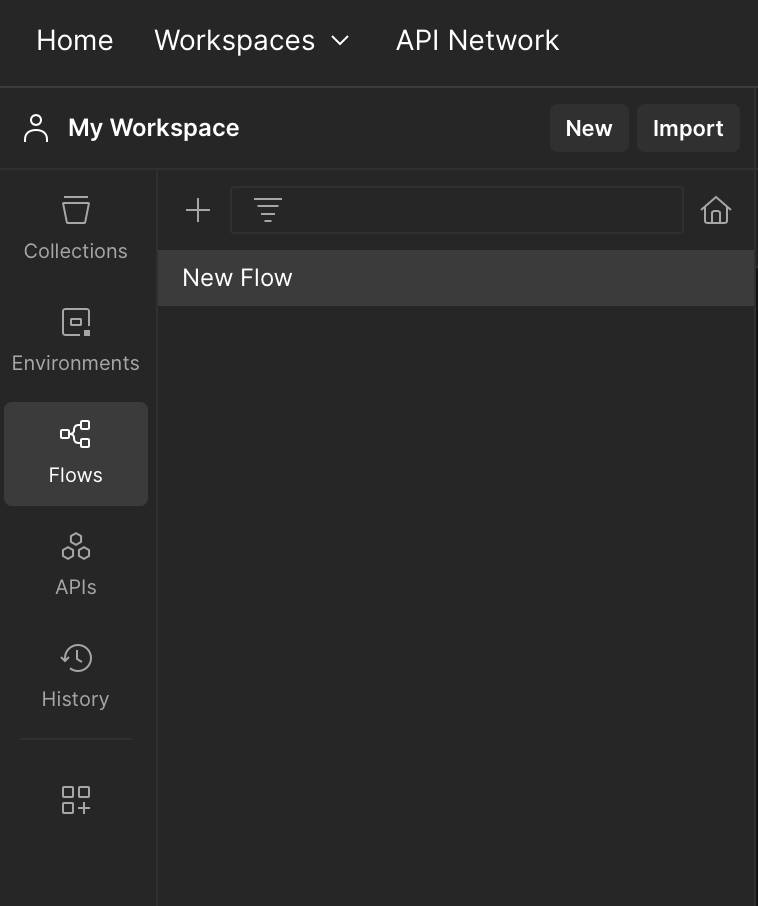The height and width of the screenshot is (906, 758).
Task: Open the APIs hexagon icon
Action: pos(76,546)
